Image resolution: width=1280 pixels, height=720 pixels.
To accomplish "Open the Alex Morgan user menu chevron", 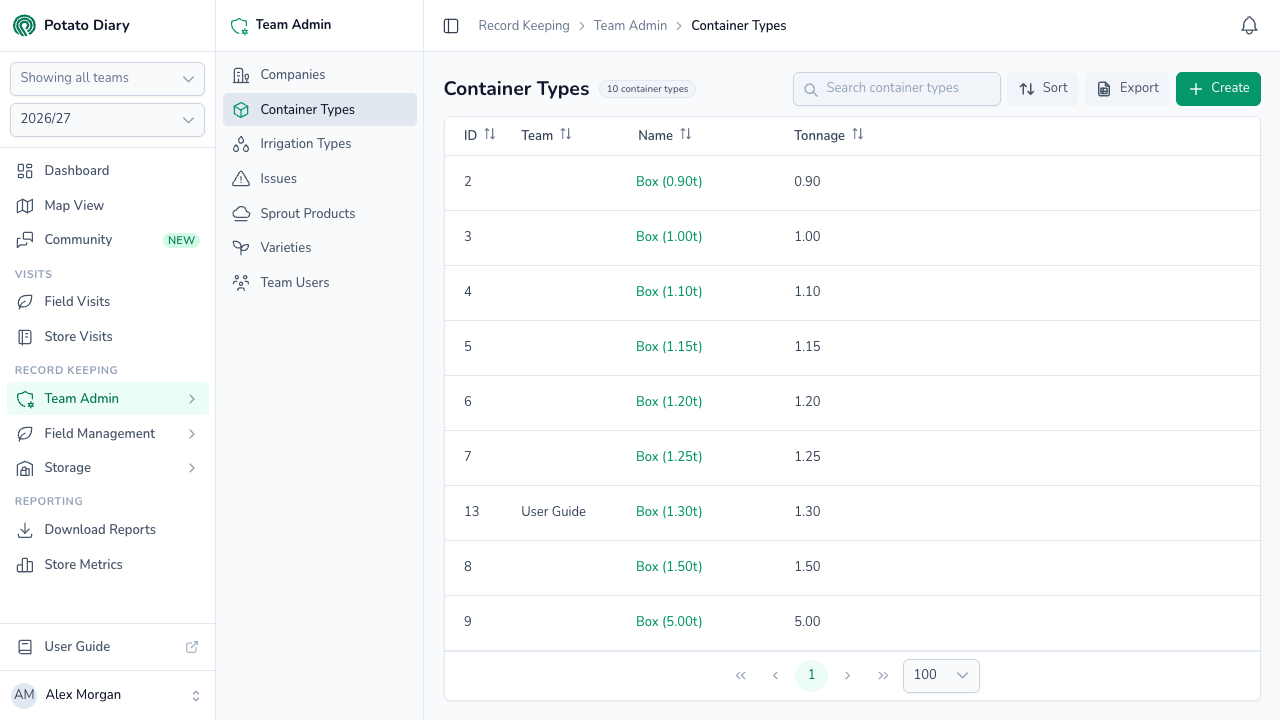I will [x=196, y=695].
